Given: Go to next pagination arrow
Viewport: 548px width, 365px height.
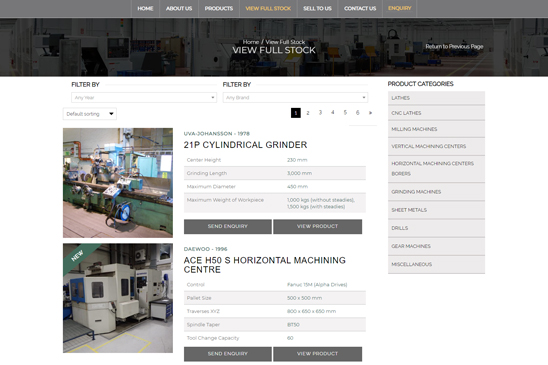Looking at the screenshot, I should 370,113.
